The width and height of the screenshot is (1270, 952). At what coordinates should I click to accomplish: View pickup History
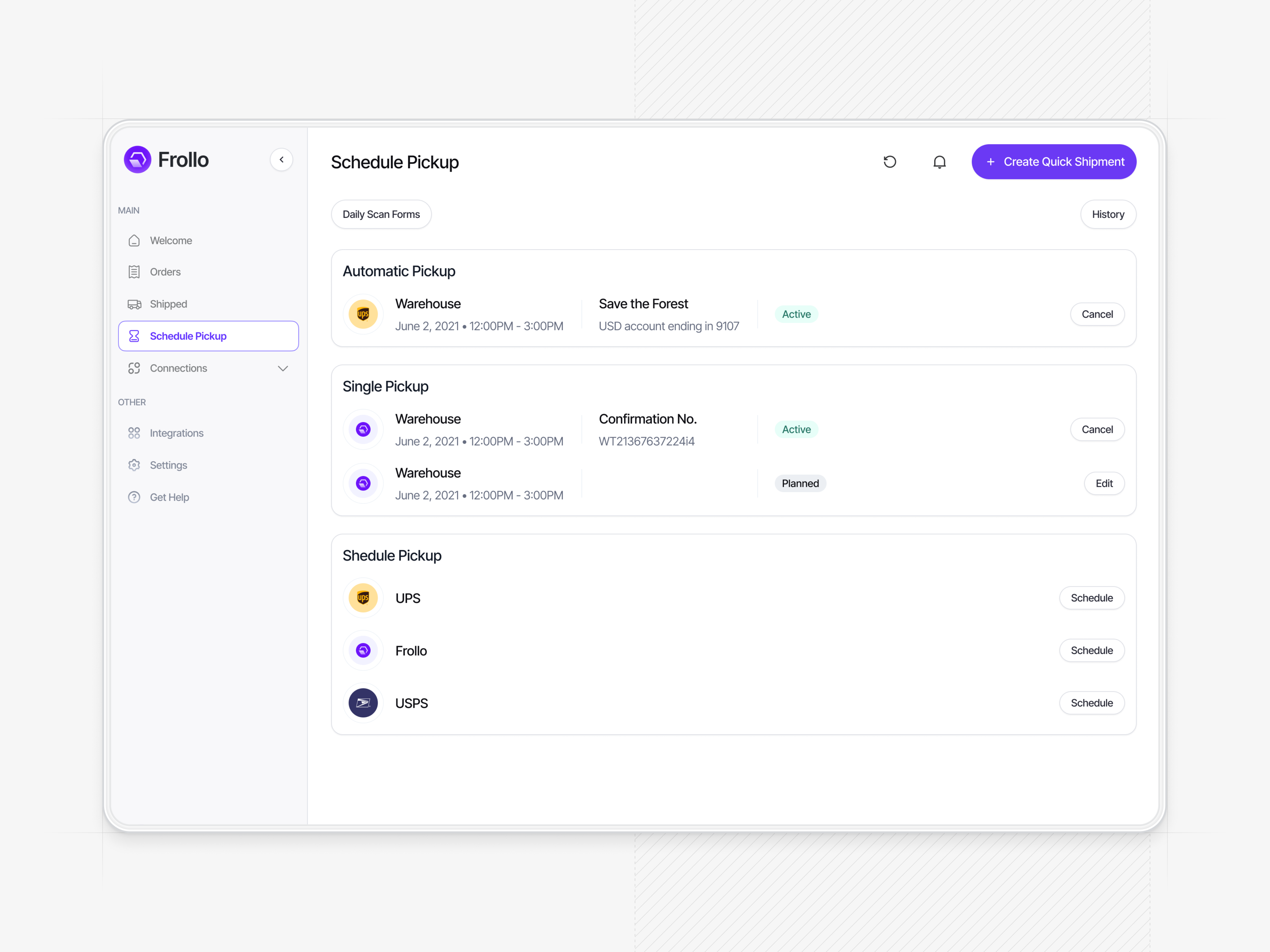click(x=1108, y=214)
